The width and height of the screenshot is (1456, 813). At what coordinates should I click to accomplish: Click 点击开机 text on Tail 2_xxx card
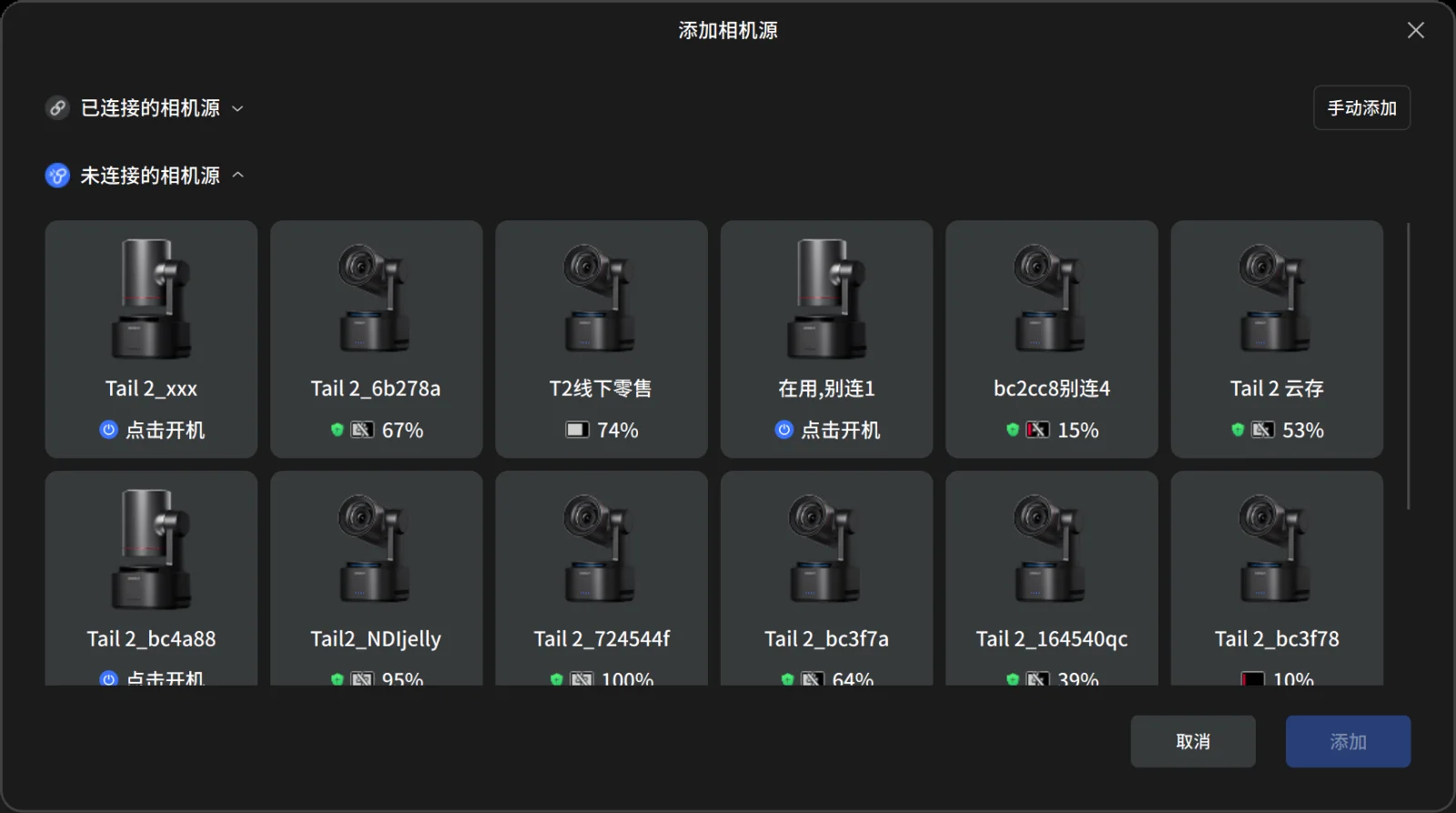click(x=165, y=430)
